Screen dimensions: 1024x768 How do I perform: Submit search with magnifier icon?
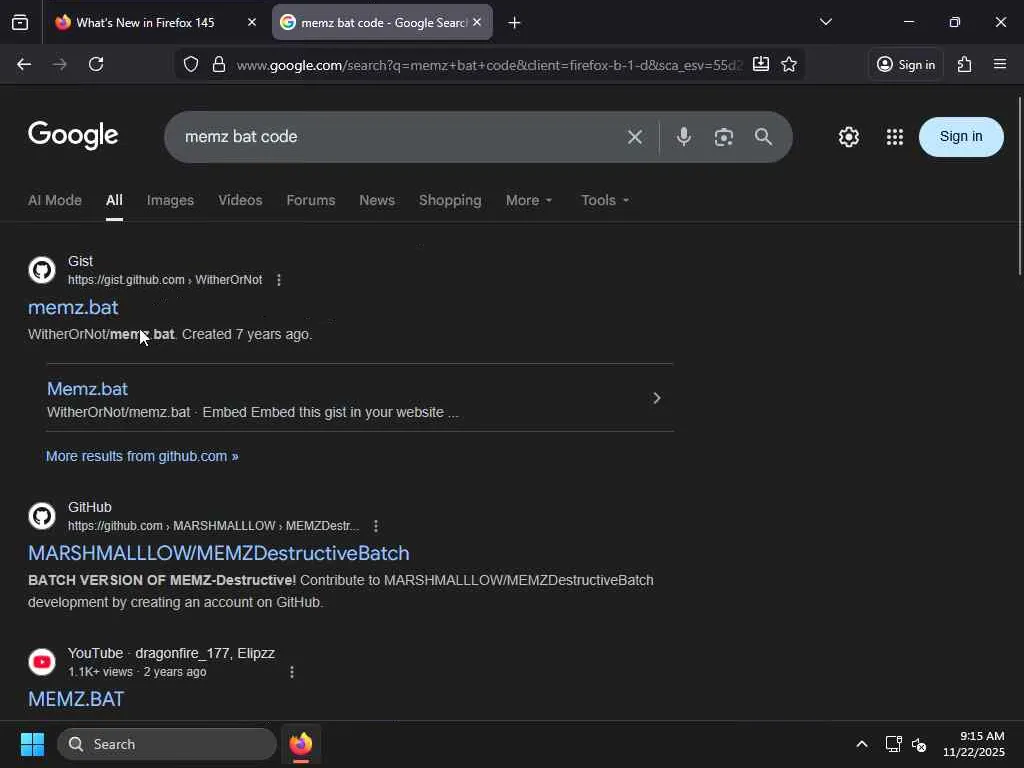click(x=763, y=136)
